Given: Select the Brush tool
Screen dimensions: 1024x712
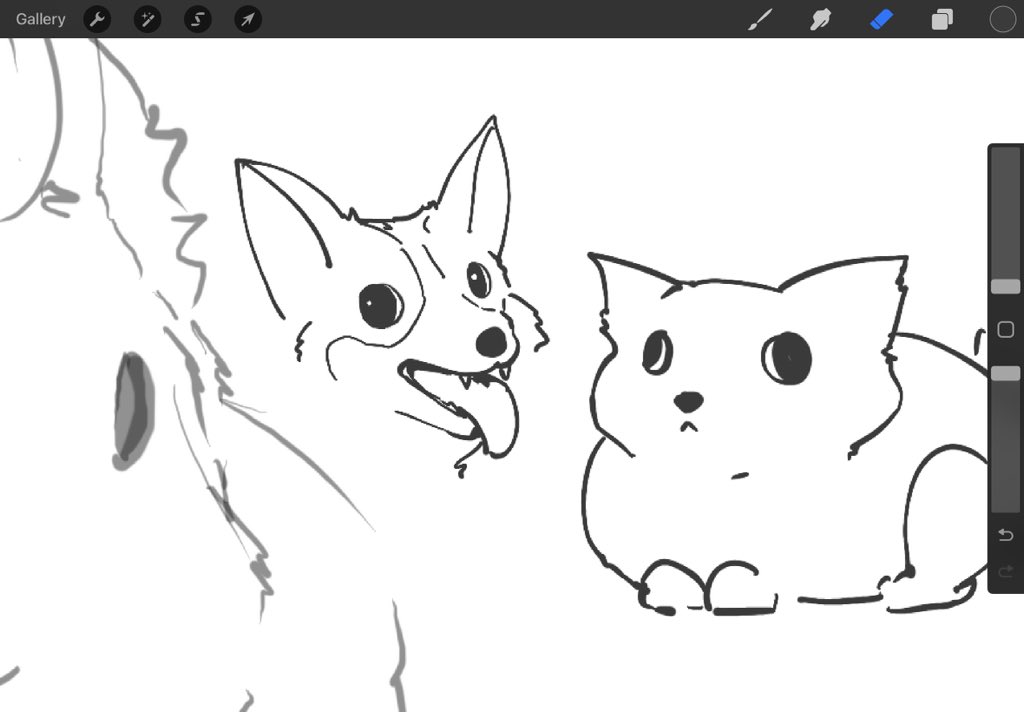Looking at the screenshot, I should pos(760,20).
